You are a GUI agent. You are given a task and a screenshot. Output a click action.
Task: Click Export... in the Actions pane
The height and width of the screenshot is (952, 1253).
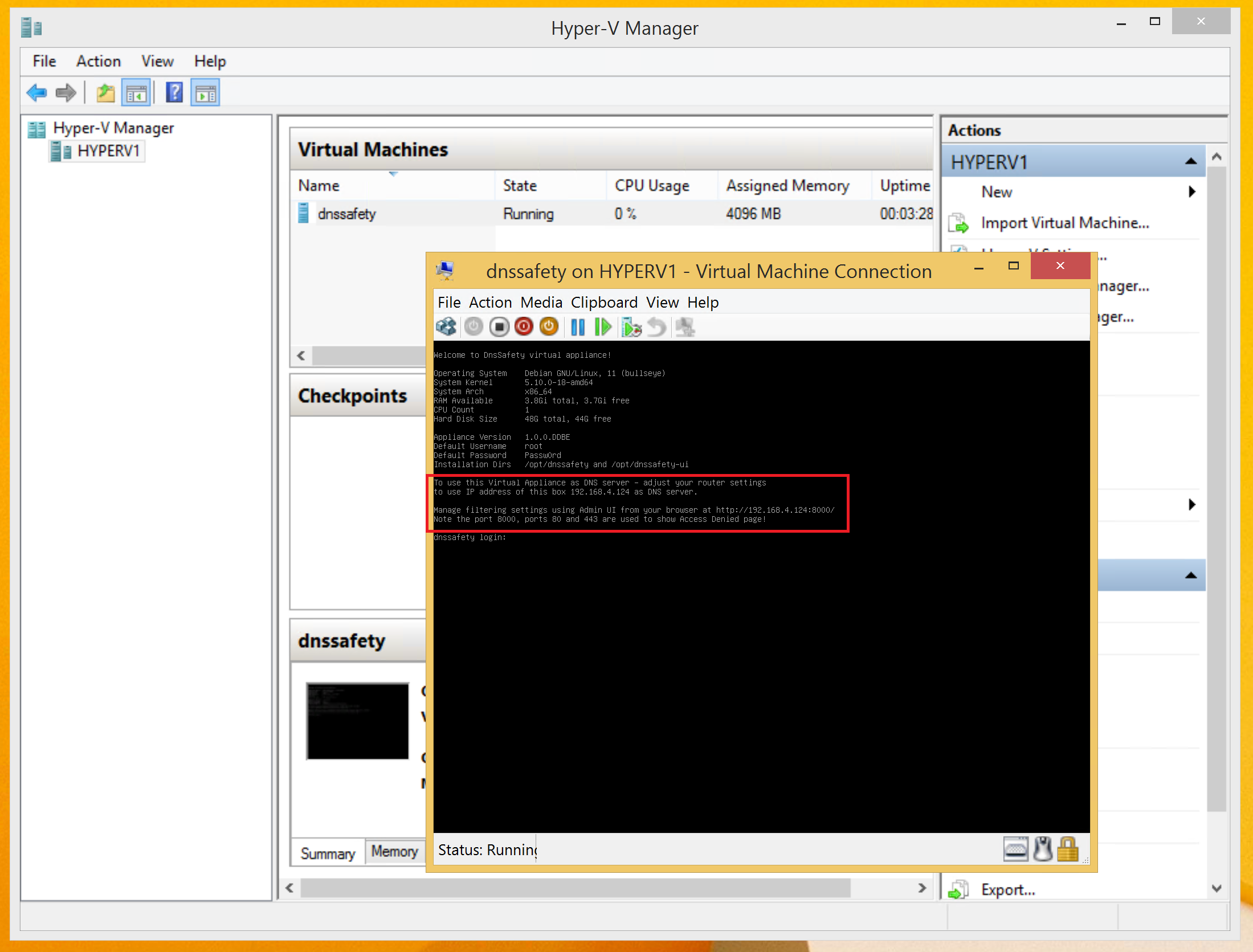(x=1008, y=889)
